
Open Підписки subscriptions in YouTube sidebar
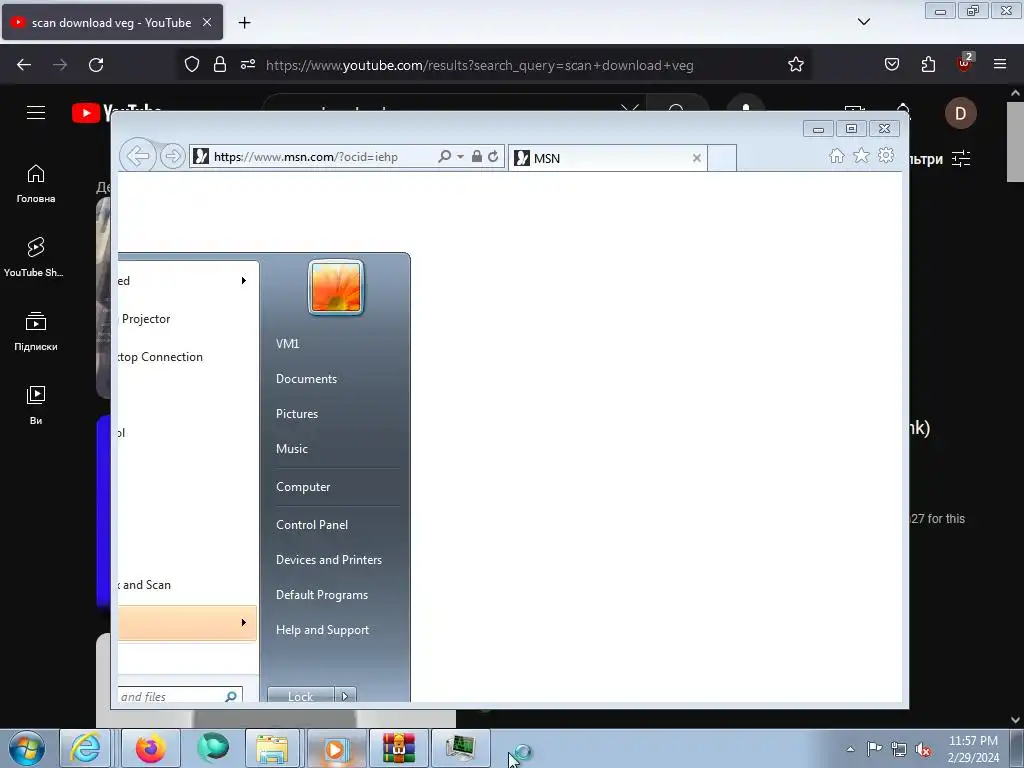36,331
